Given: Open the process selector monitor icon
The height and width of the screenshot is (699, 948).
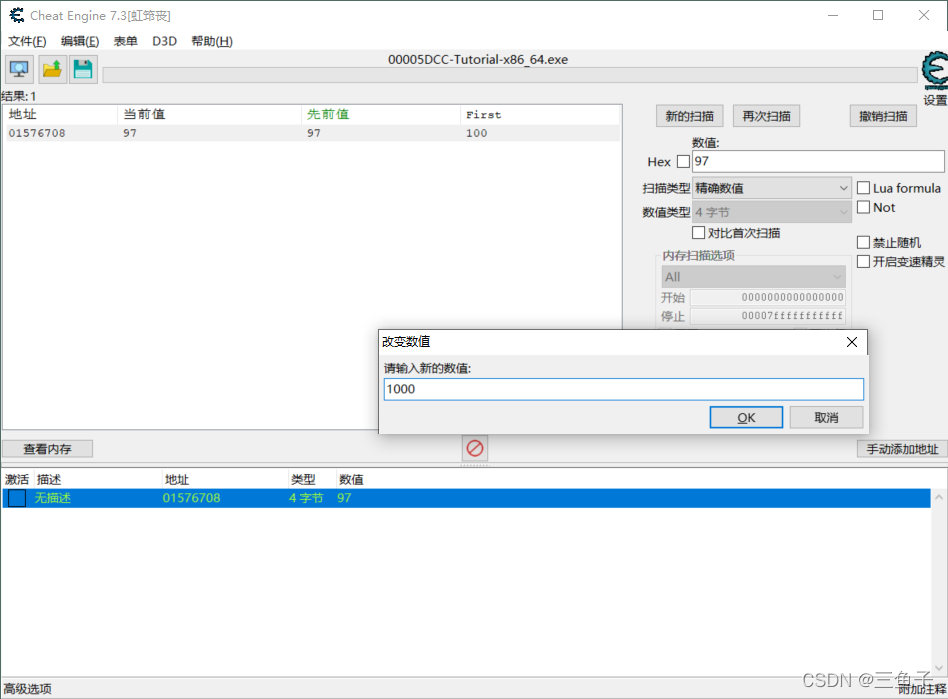Looking at the screenshot, I should click(x=20, y=70).
